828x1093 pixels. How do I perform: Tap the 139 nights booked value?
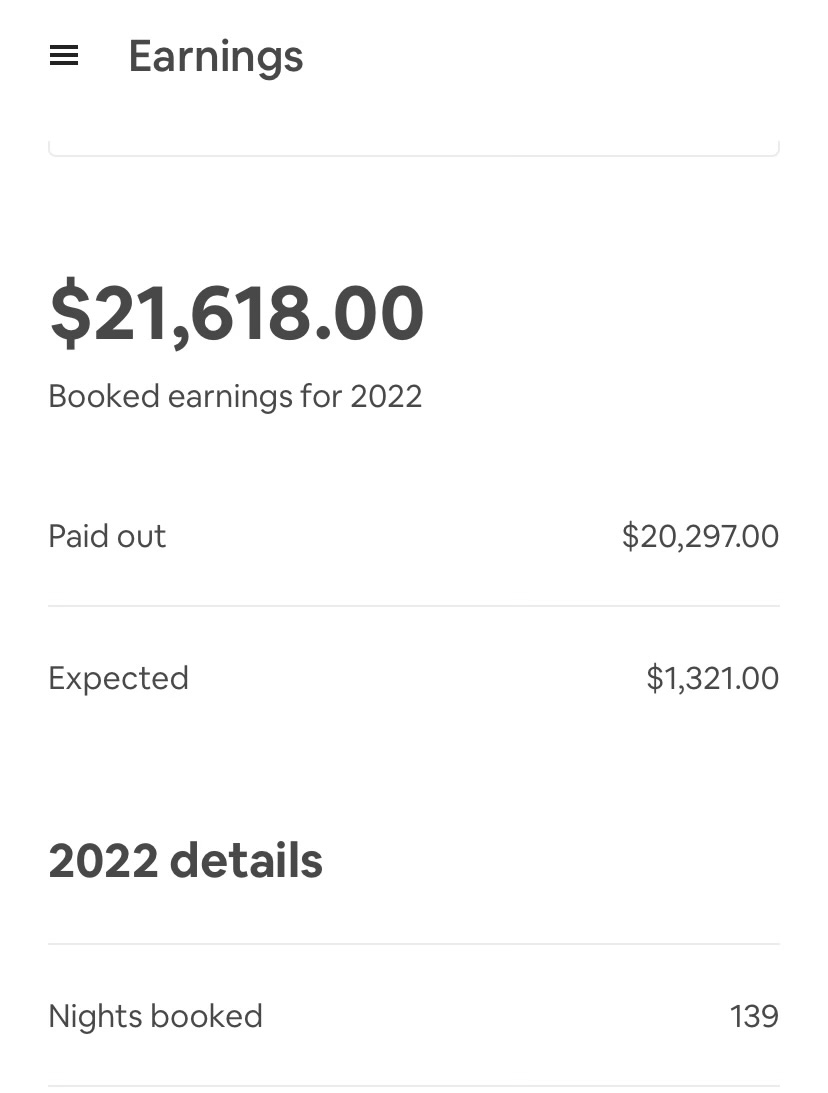(x=754, y=1016)
